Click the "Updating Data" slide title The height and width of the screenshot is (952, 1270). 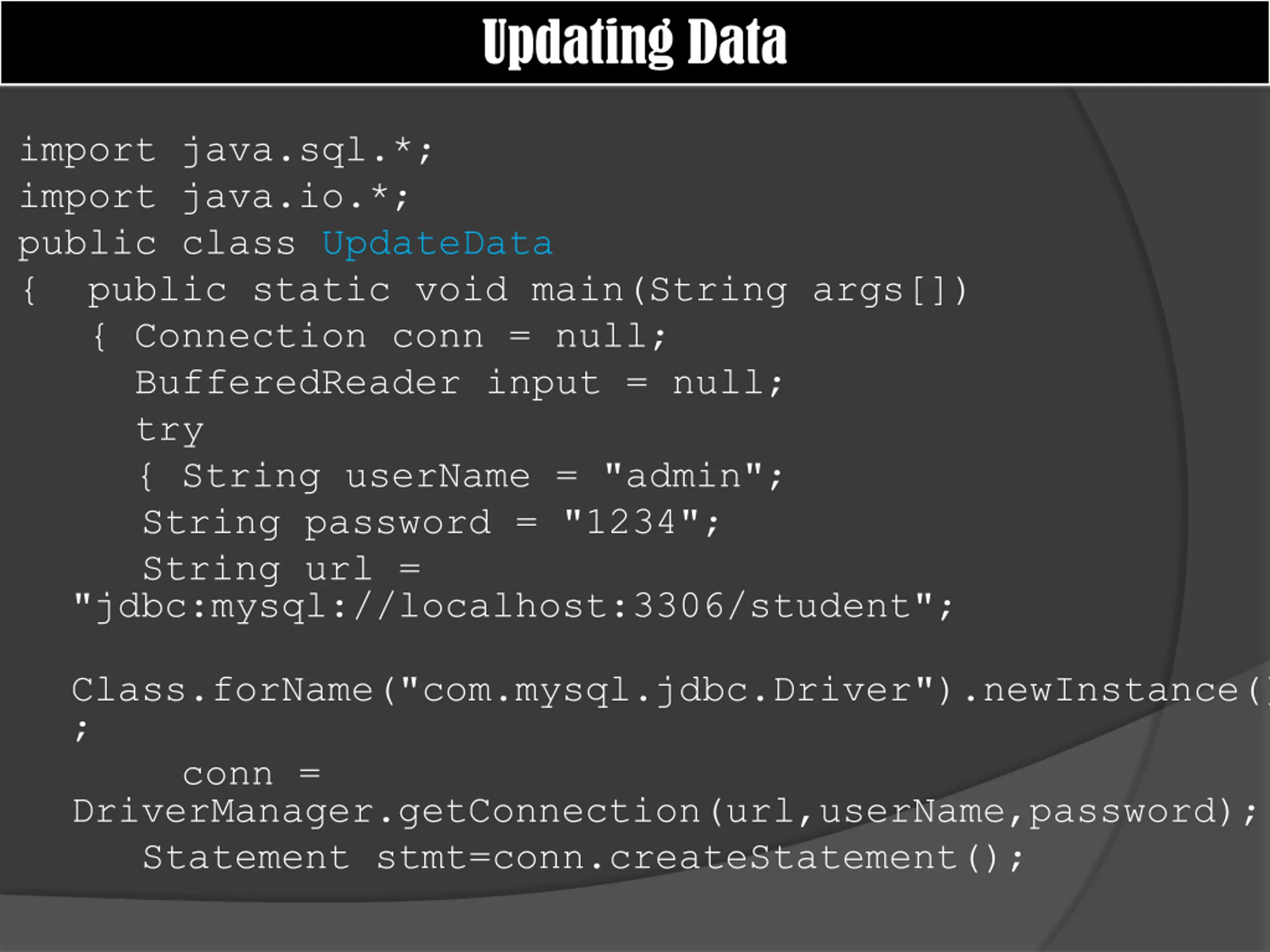pyautogui.click(x=635, y=42)
